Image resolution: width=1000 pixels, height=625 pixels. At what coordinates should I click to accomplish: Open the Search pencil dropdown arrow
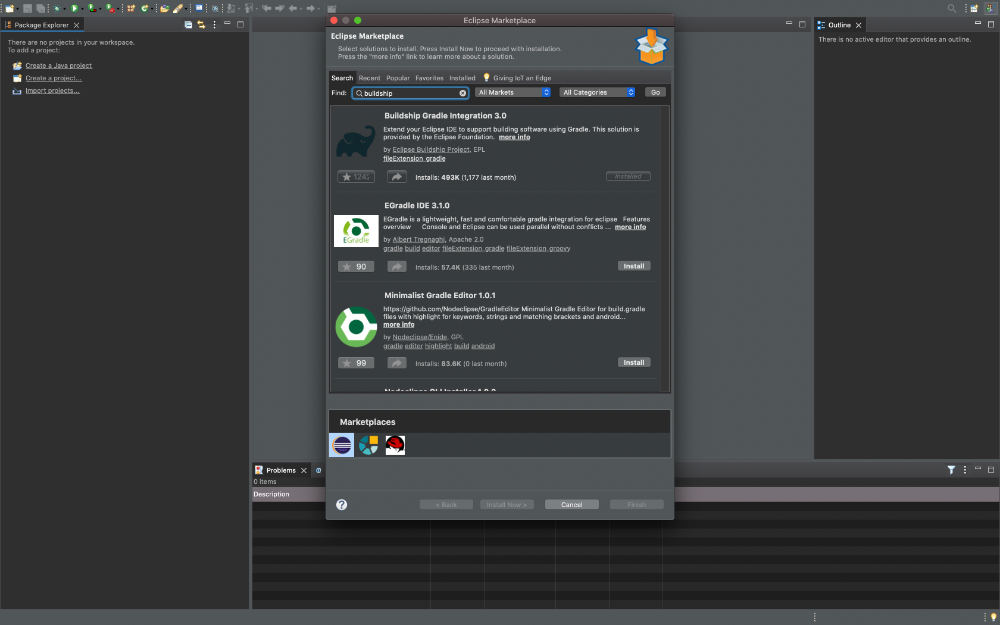[186, 9]
